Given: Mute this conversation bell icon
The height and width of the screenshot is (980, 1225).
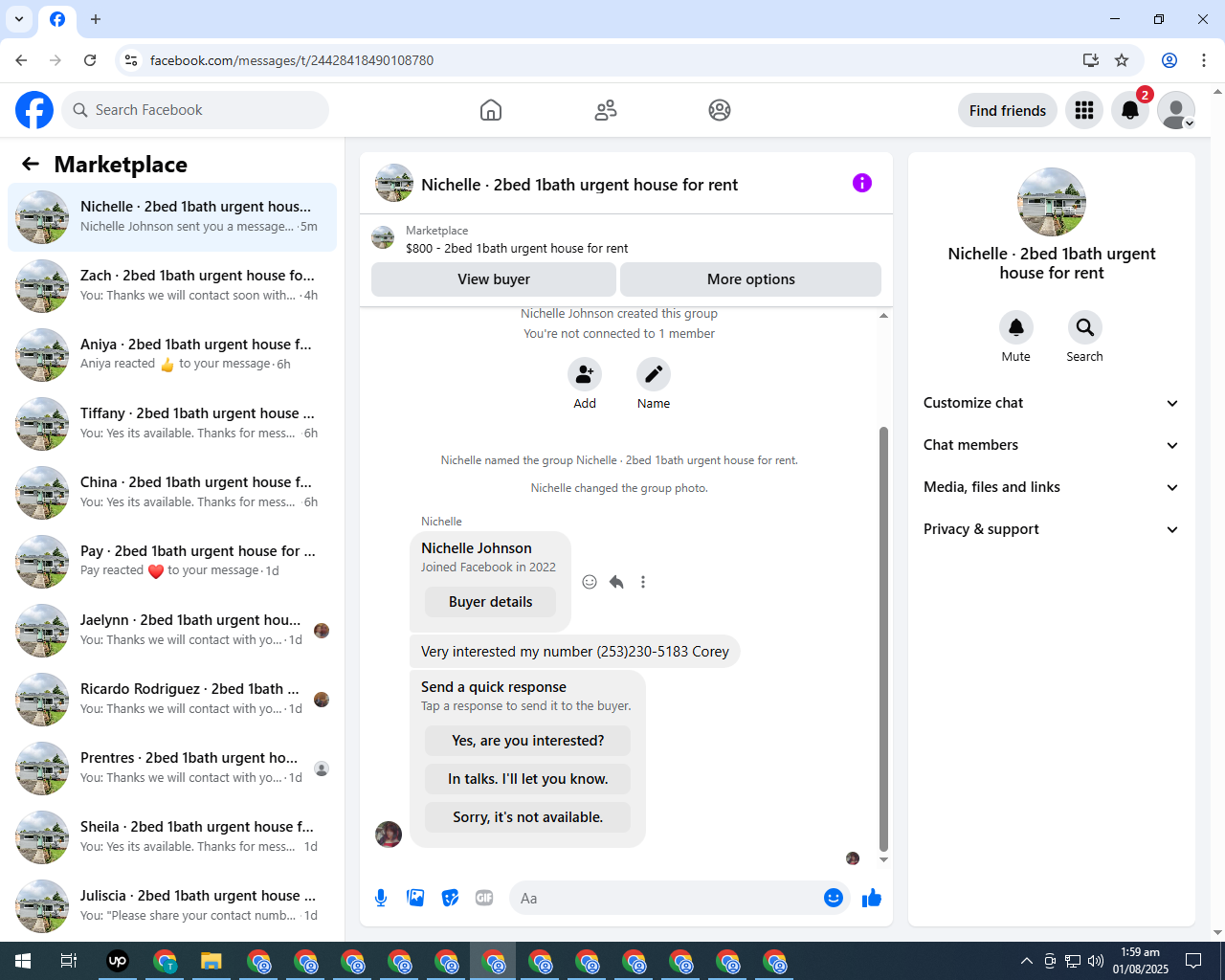Looking at the screenshot, I should coord(1016,327).
